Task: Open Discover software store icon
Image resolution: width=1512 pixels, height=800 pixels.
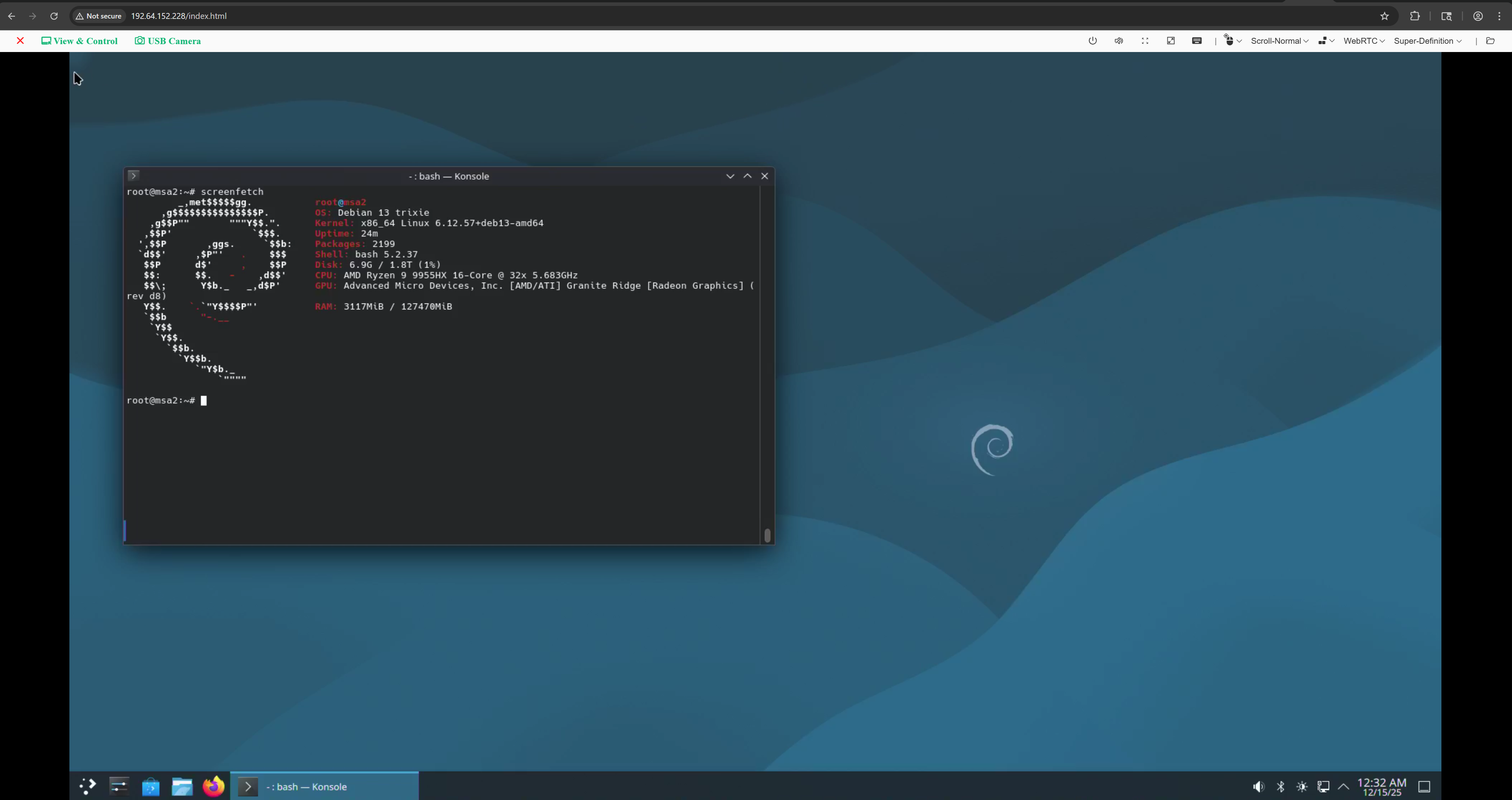Action: click(x=151, y=787)
